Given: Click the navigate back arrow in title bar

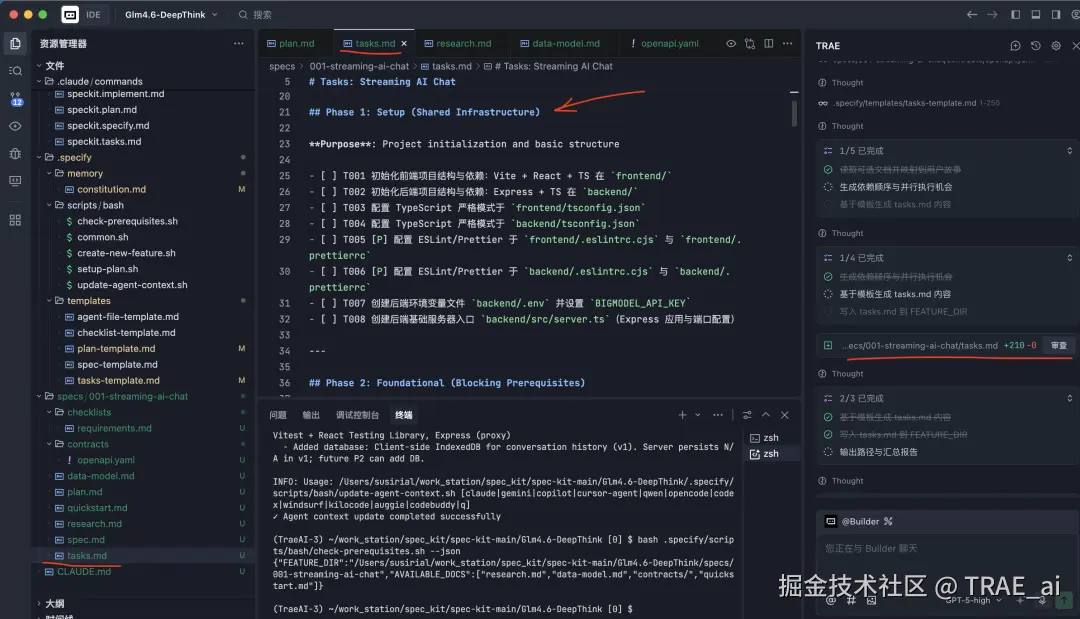Looking at the screenshot, I should (972, 14).
